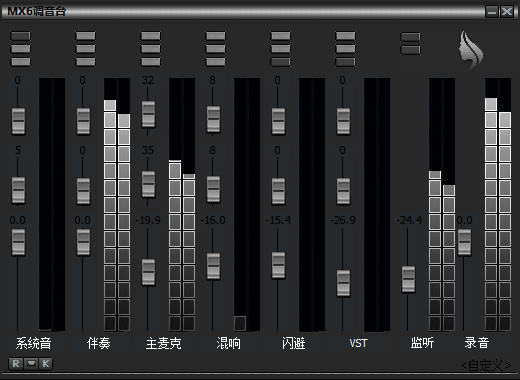Click the 混响 channel label

click(228, 343)
